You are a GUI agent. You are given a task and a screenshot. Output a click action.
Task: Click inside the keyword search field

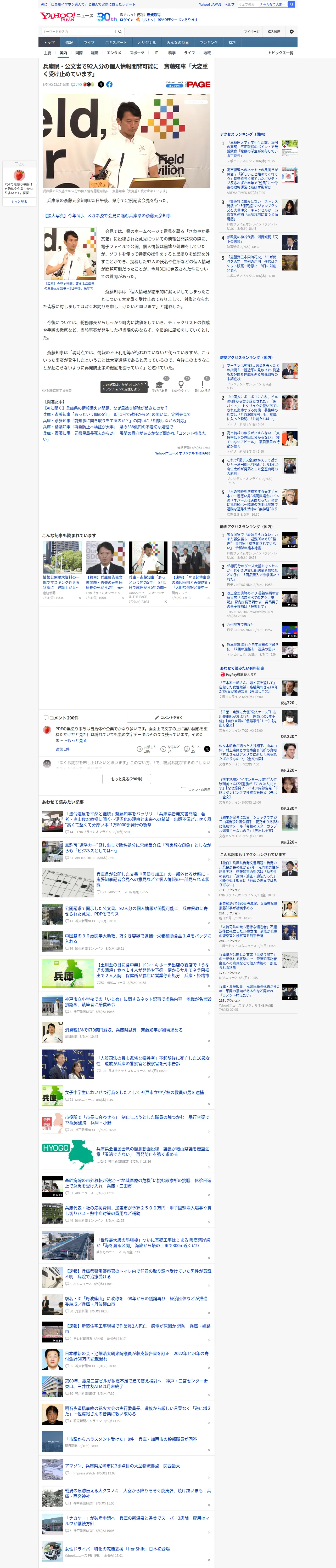(79, 32)
